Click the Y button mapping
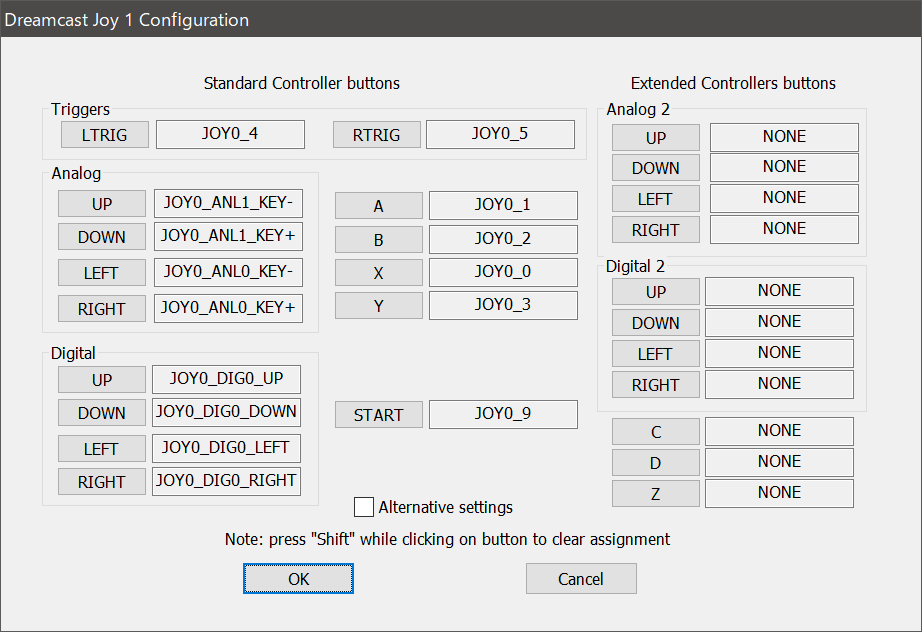Image resolution: width=922 pixels, height=632 pixels. pyautogui.click(x=379, y=306)
